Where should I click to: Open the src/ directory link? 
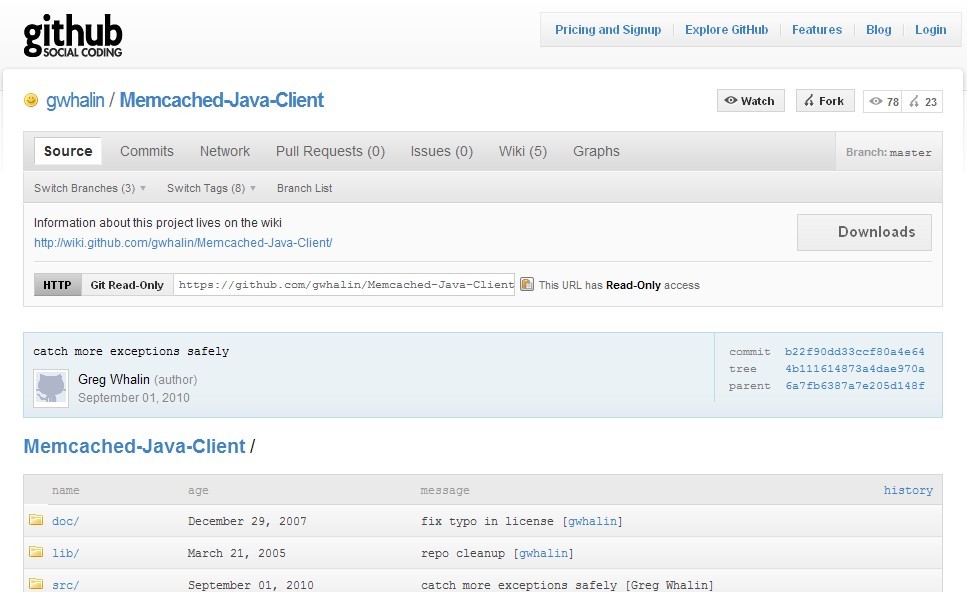pos(65,585)
